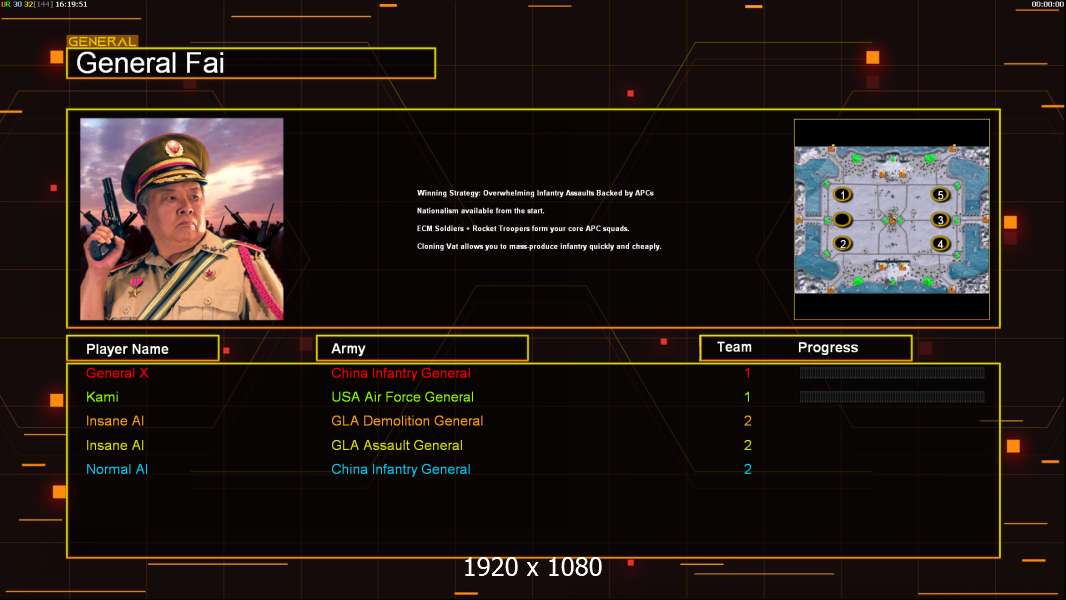1066x600 pixels.
Task: Click GLA Demolition row's team number 2
Action: (747, 421)
